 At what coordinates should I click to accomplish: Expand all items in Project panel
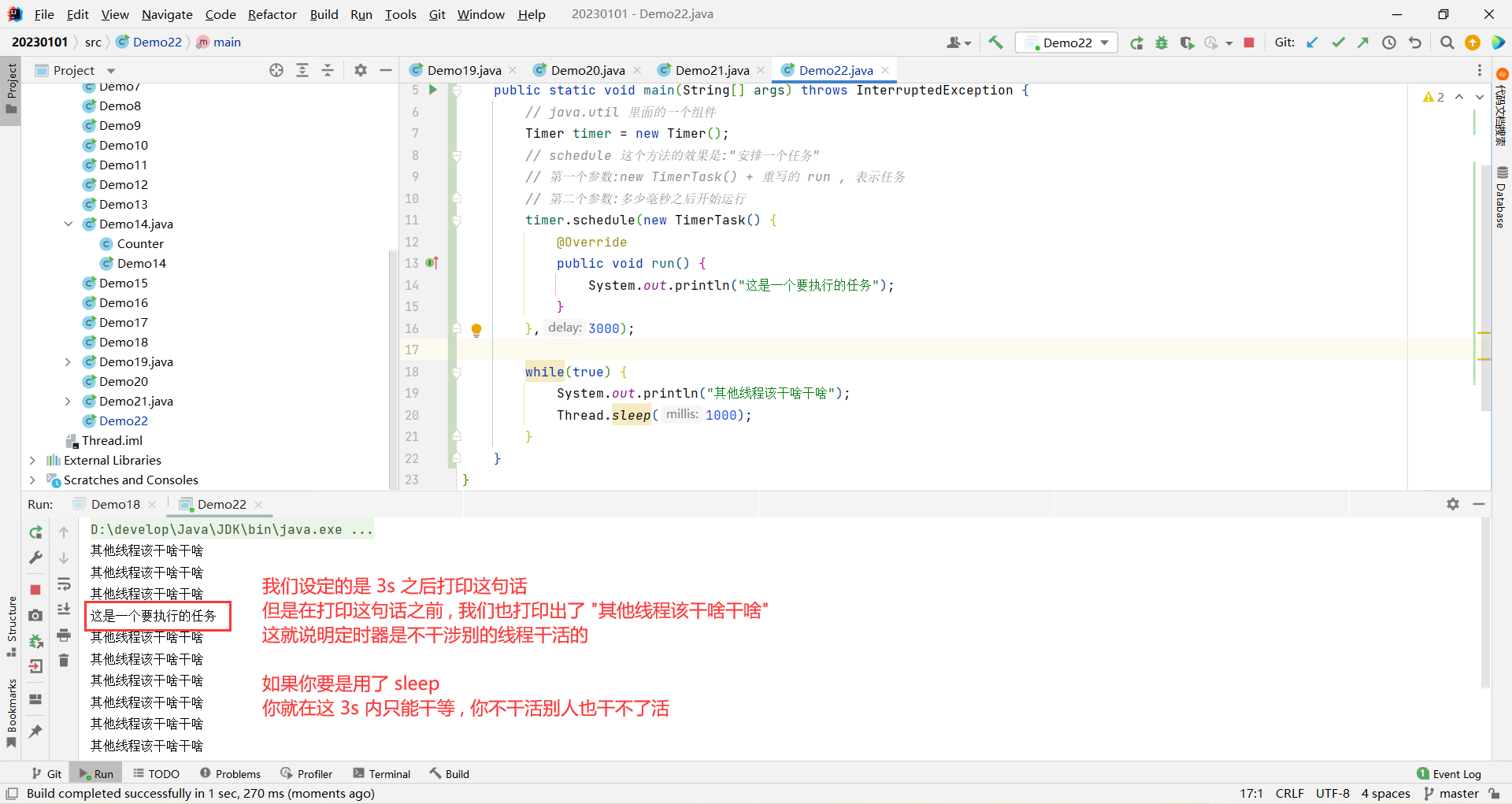coord(302,70)
